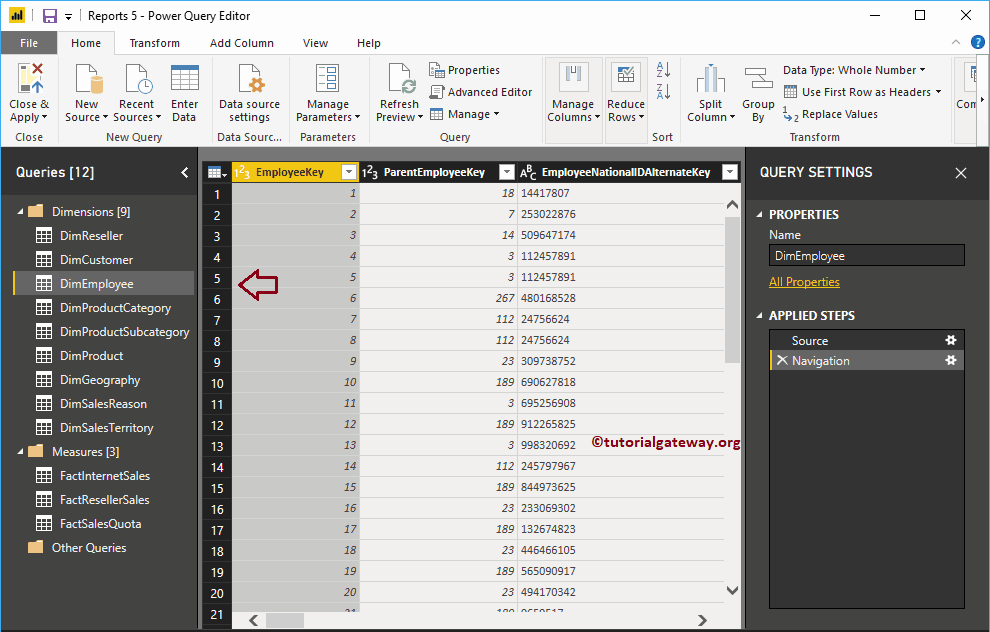The width and height of the screenshot is (990, 632).
Task: Click Replace Values in Transform group
Action: (x=830, y=114)
